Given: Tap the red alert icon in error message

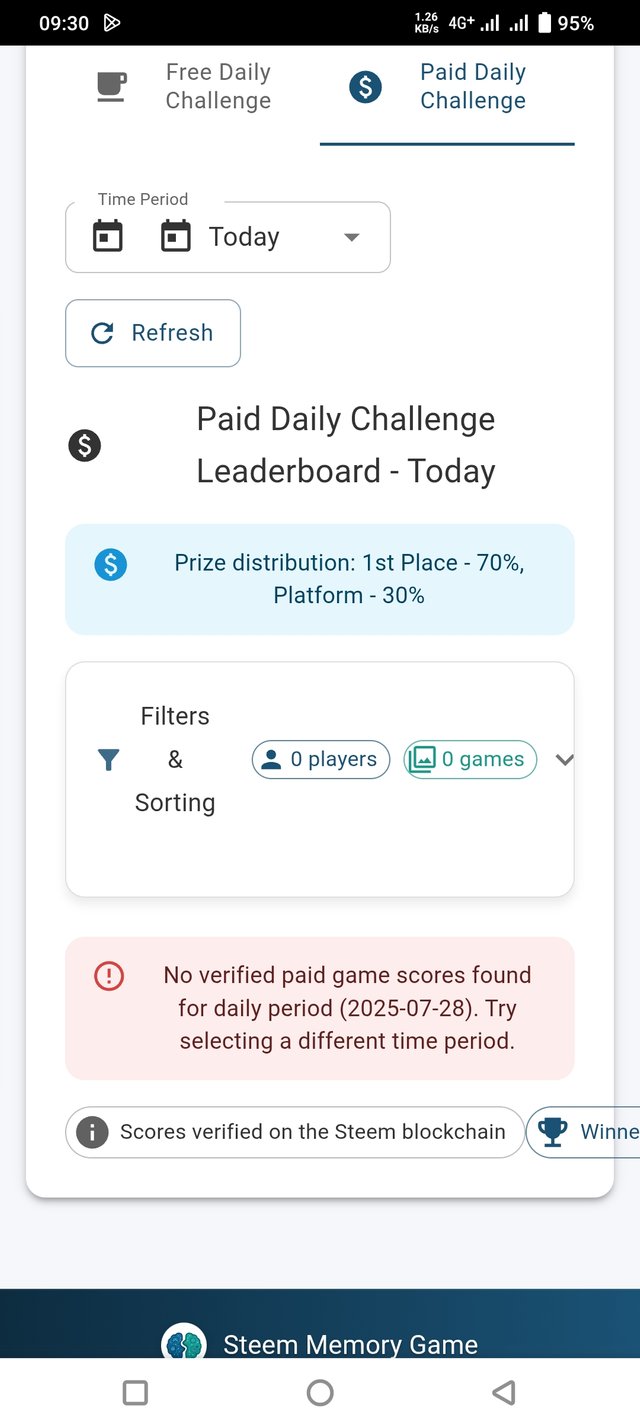Looking at the screenshot, I should tap(108, 976).
